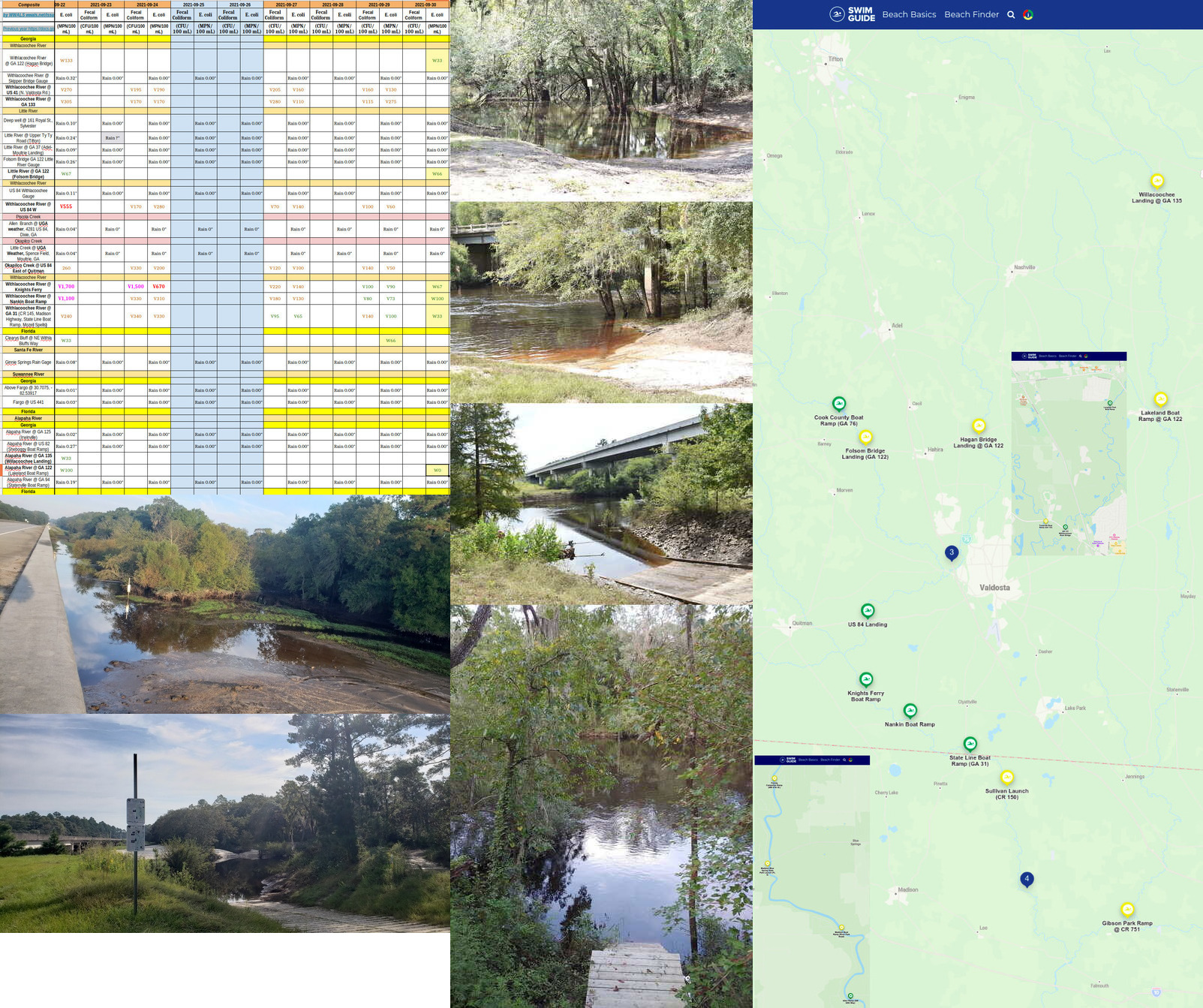1203x1008 pixels.
Task: Click the Nashville town label on map
Action: pyautogui.click(x=1024, y=267)
